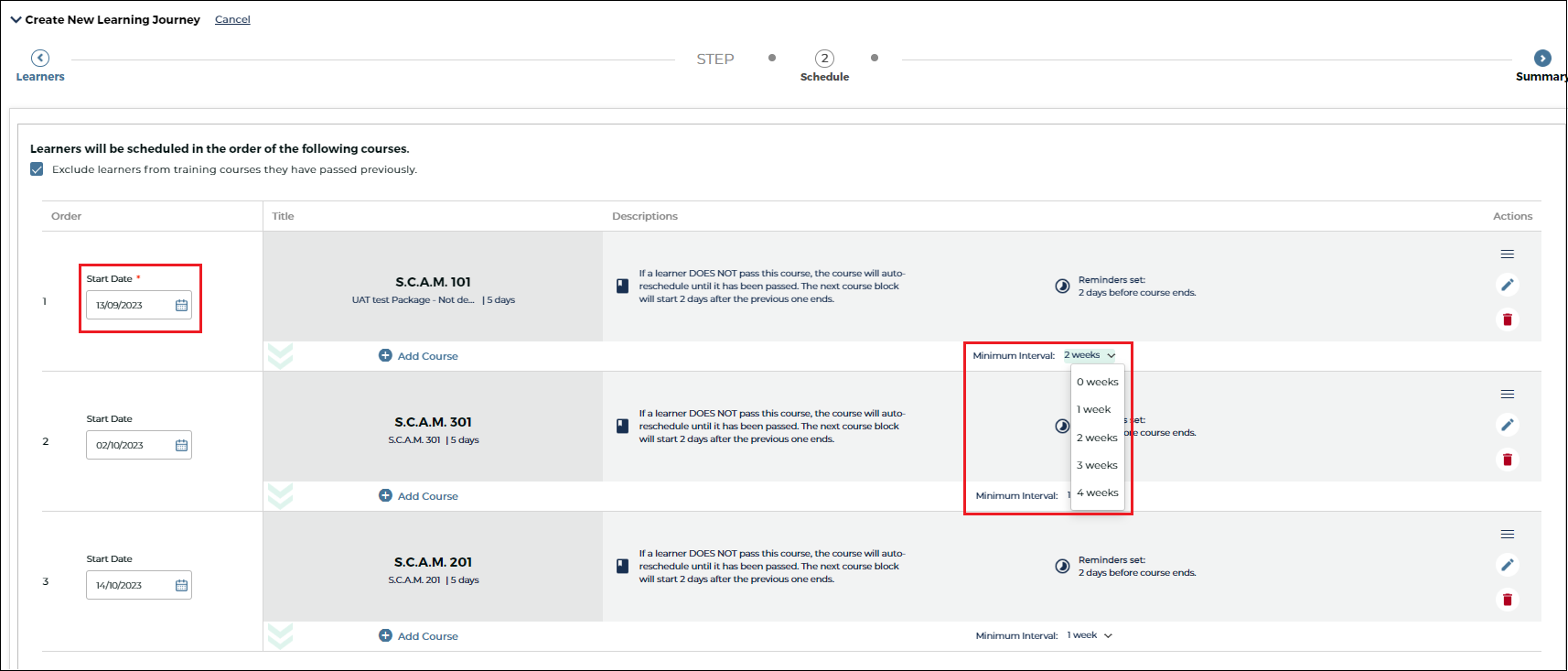
Task: Add Course below S.C.A.M. 101
Action: coord(418,356)
